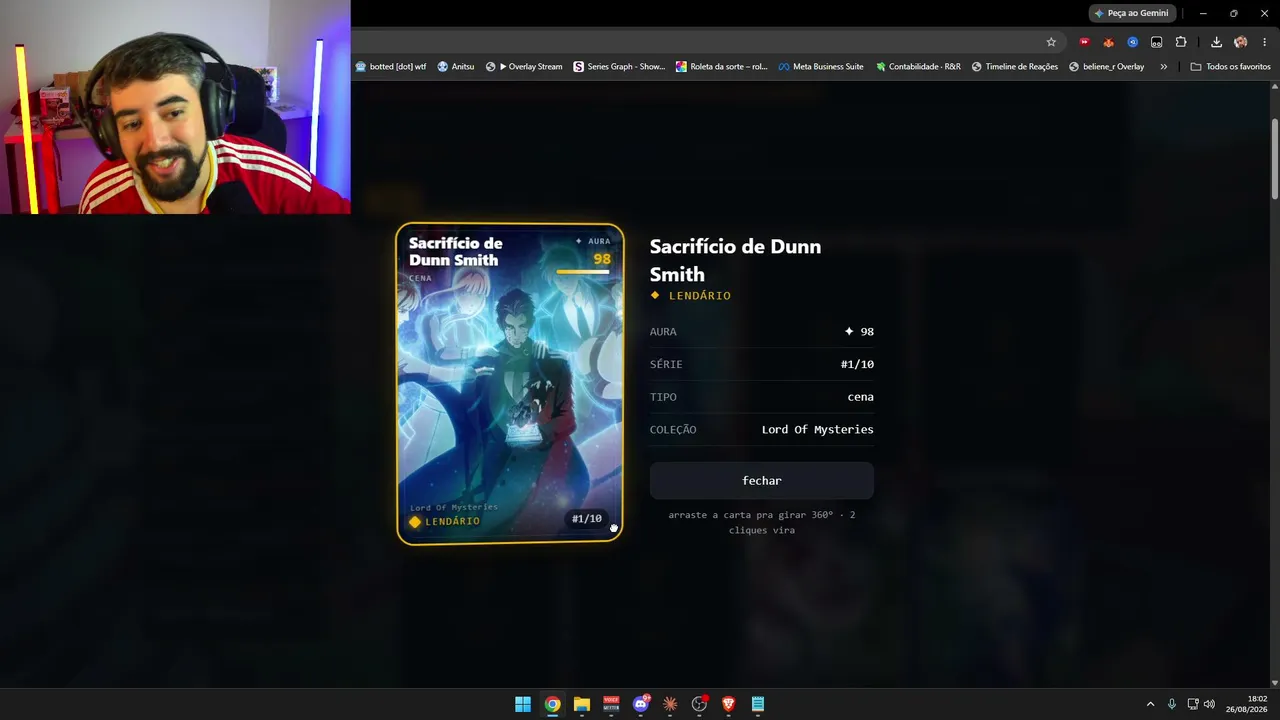Click the Peça ao Gemini button

point(1131,13)
